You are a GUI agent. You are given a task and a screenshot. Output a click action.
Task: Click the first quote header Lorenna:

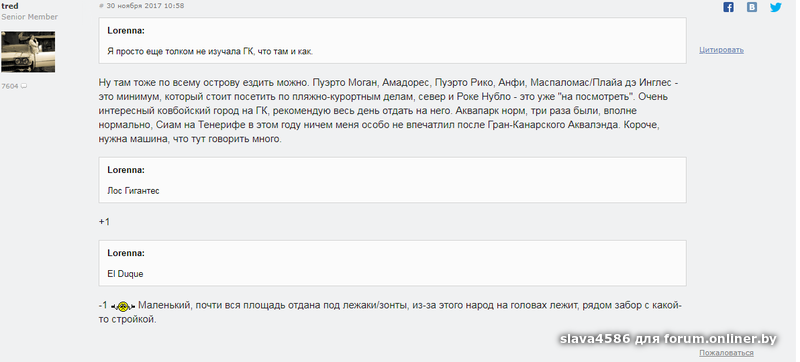click(x=126, y=31)
